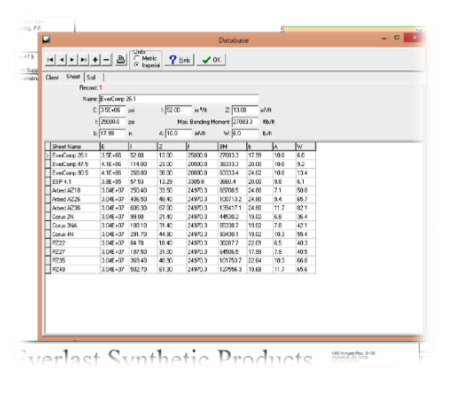455x393 pixels.
Task: Select the Arbed AZ26 row
Action: tap(180, 199)
